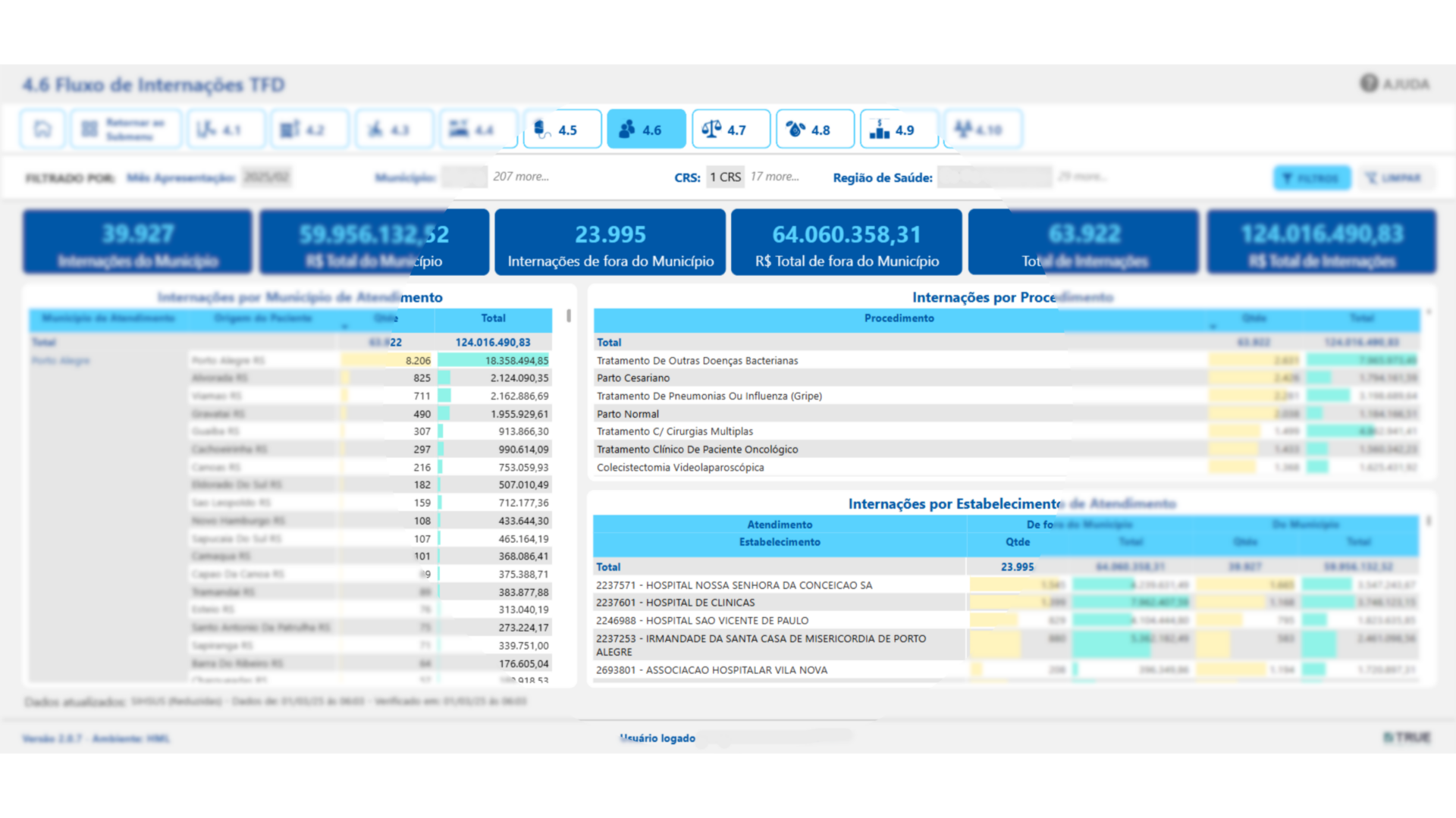Click the AJUDA help question mark icon

click(1369, 83)
